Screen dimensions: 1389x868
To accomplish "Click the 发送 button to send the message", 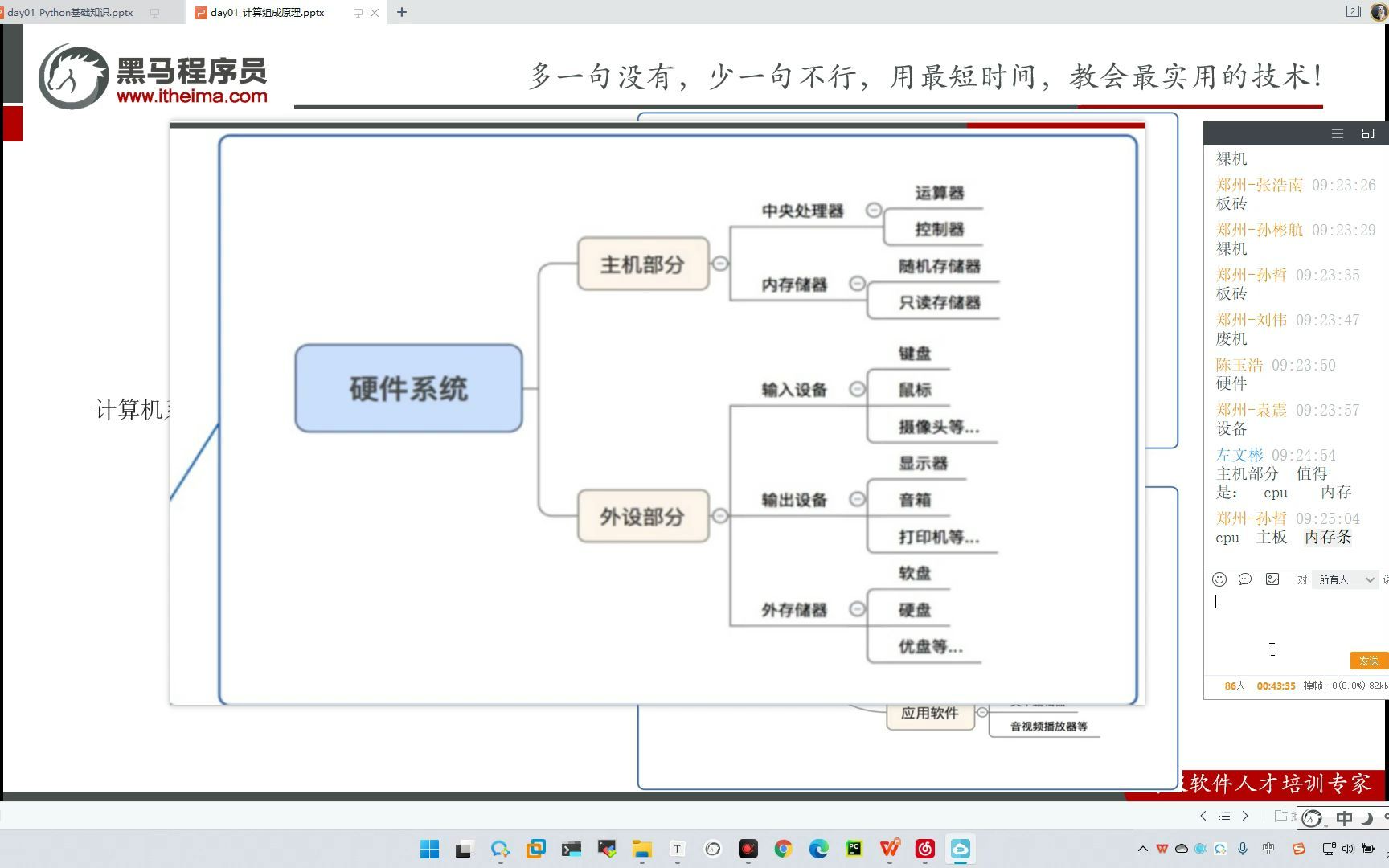I will point(1367,660).
